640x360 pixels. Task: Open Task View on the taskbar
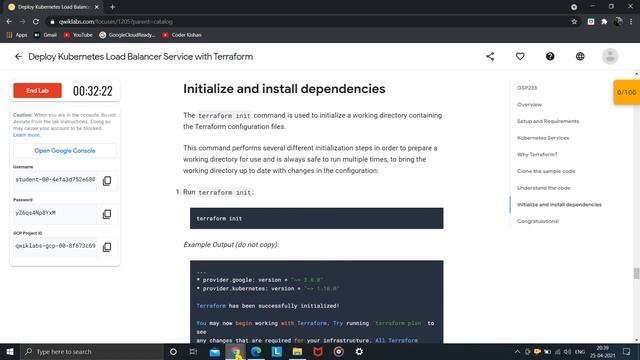193,351
